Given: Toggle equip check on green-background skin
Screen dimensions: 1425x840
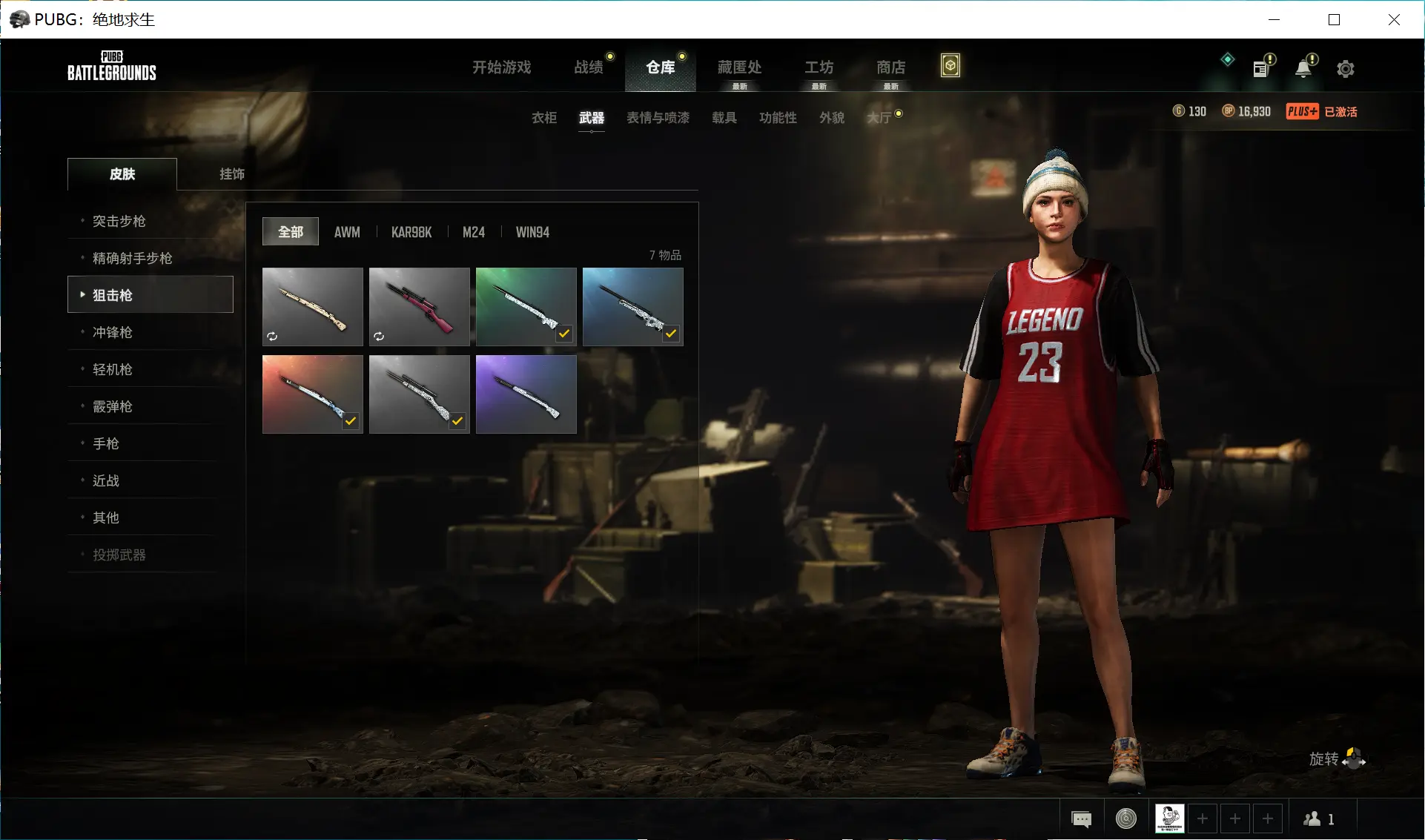Looking at the screenshot, I should point(564,334).
